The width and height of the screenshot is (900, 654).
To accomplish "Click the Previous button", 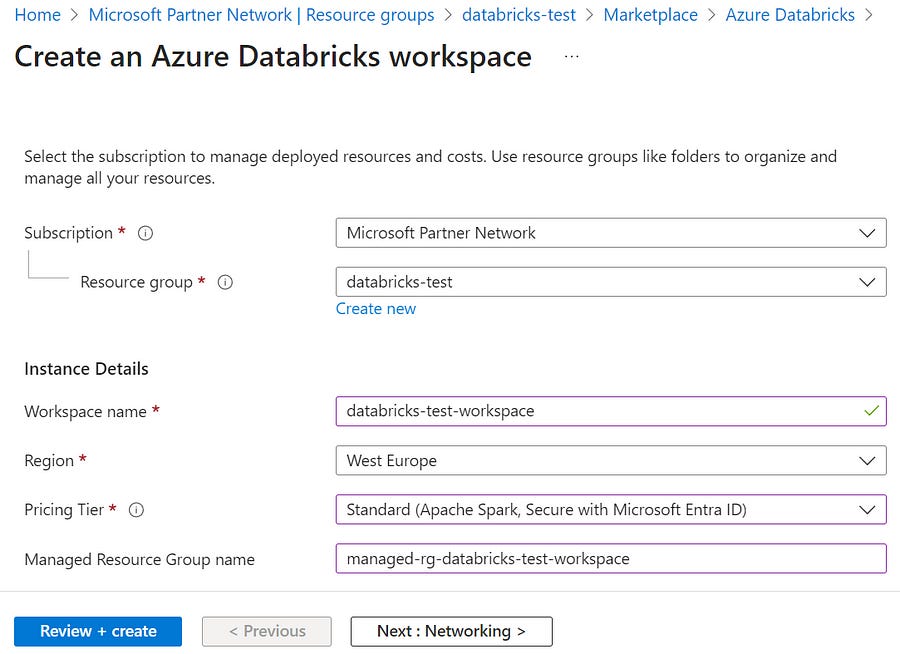I will click(x=267, y=632).
